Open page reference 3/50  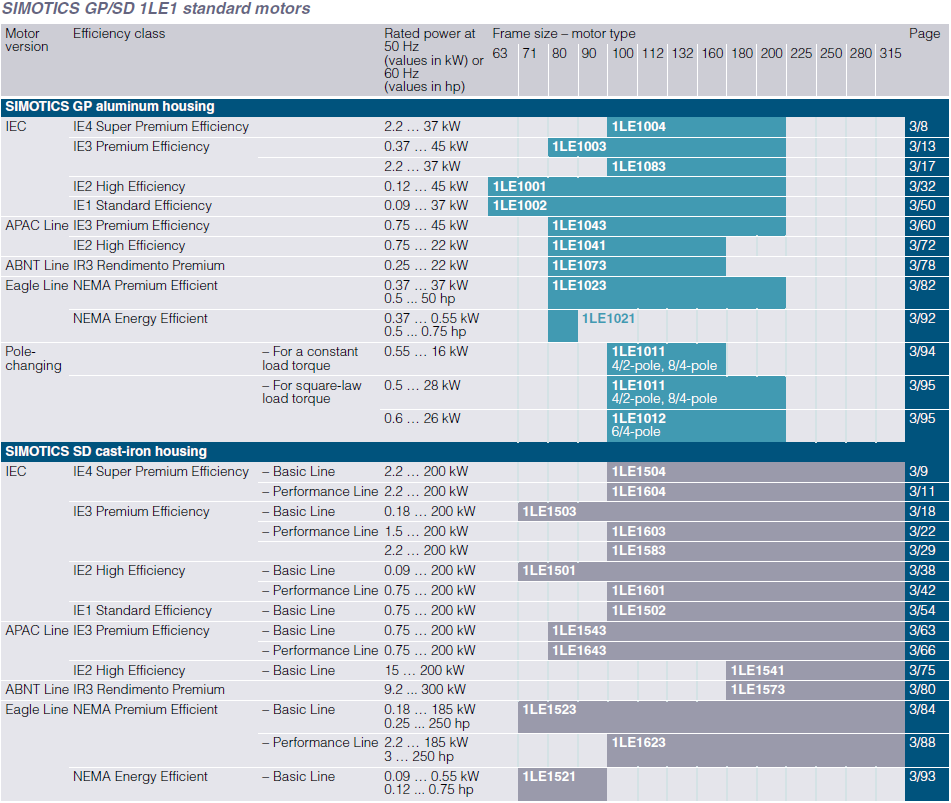click(922, 206)
